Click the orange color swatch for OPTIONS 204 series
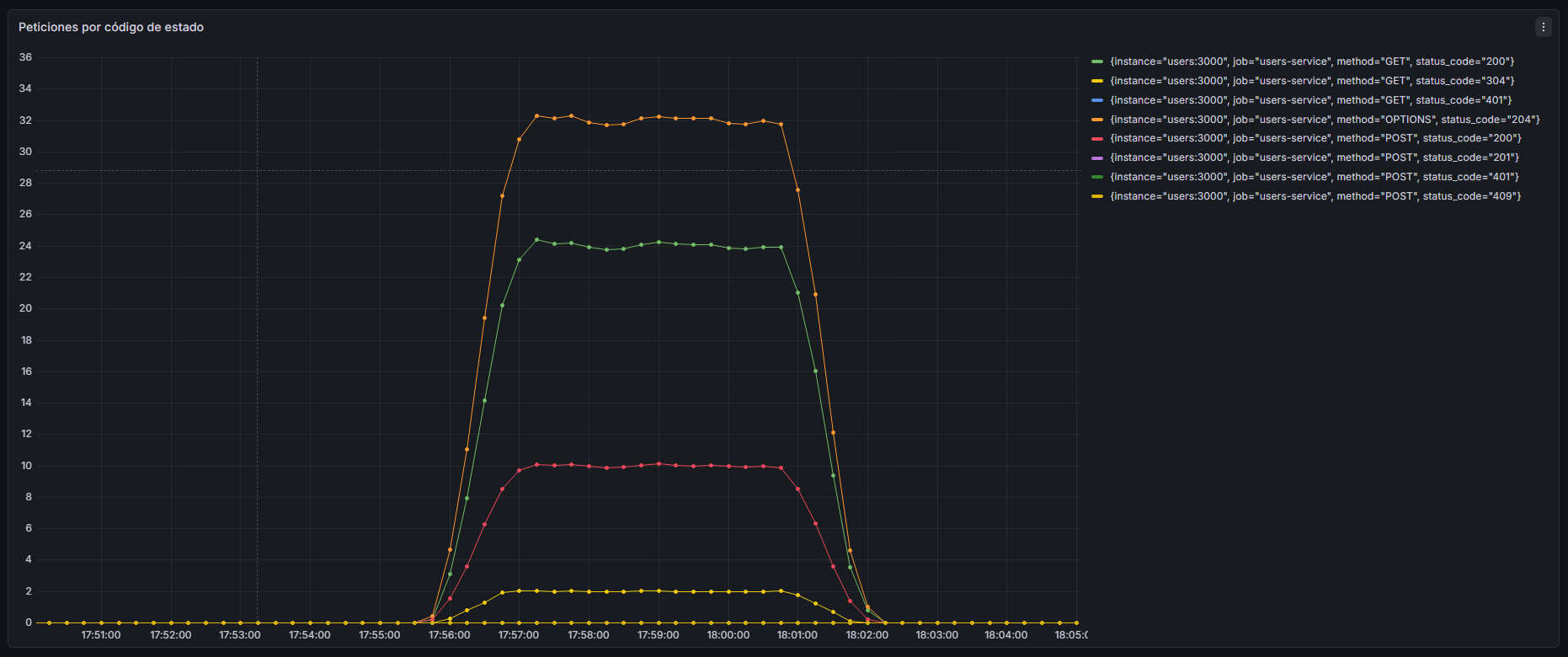The image size is (1568, 657). [x=1096, y=120]
